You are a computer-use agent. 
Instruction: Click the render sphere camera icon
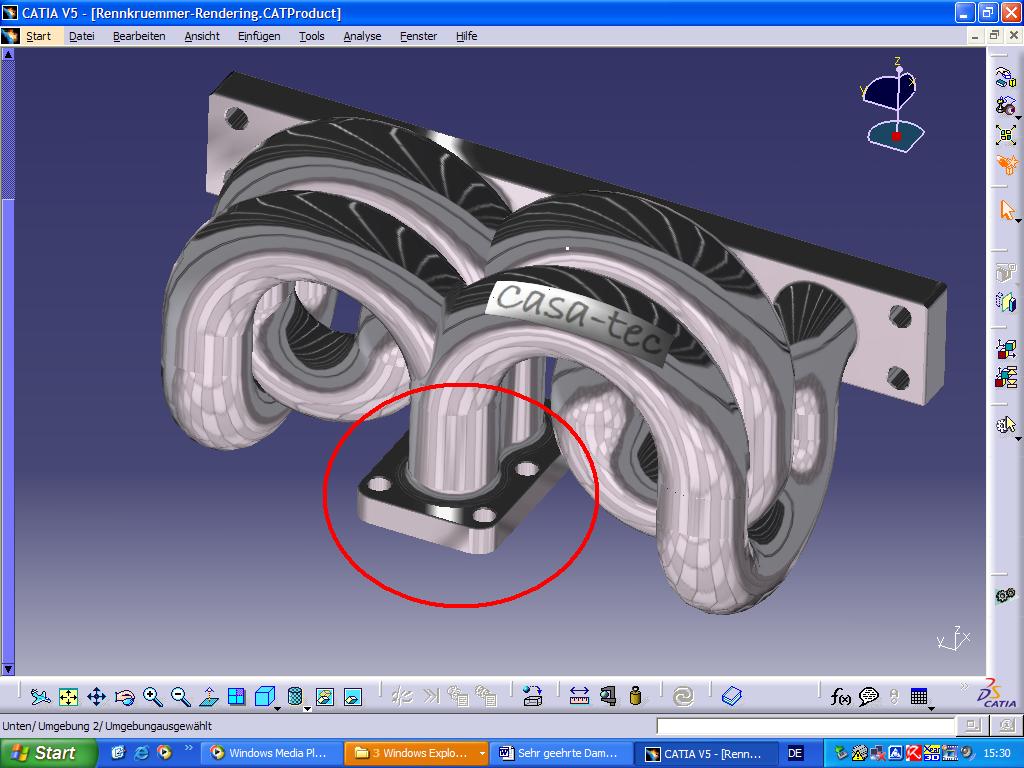(1006, 106)
